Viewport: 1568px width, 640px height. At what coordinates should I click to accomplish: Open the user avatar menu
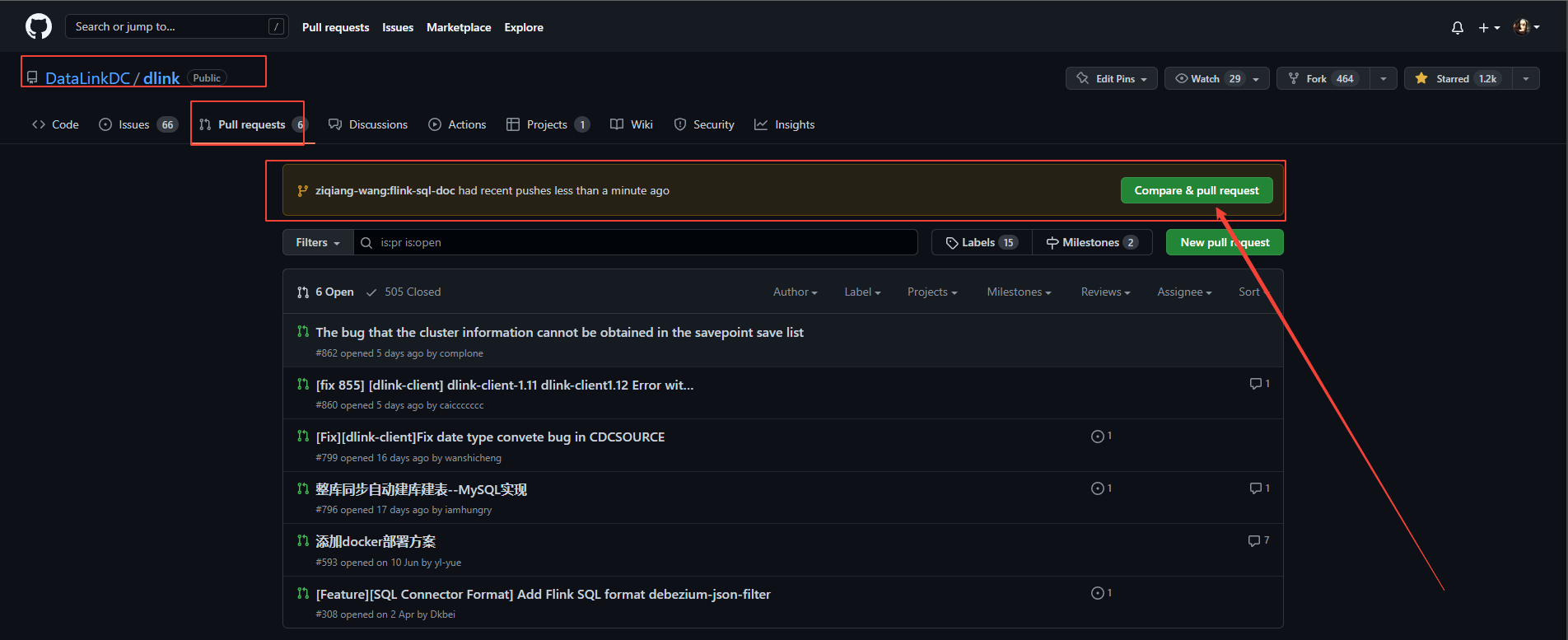coord(1526,27)
